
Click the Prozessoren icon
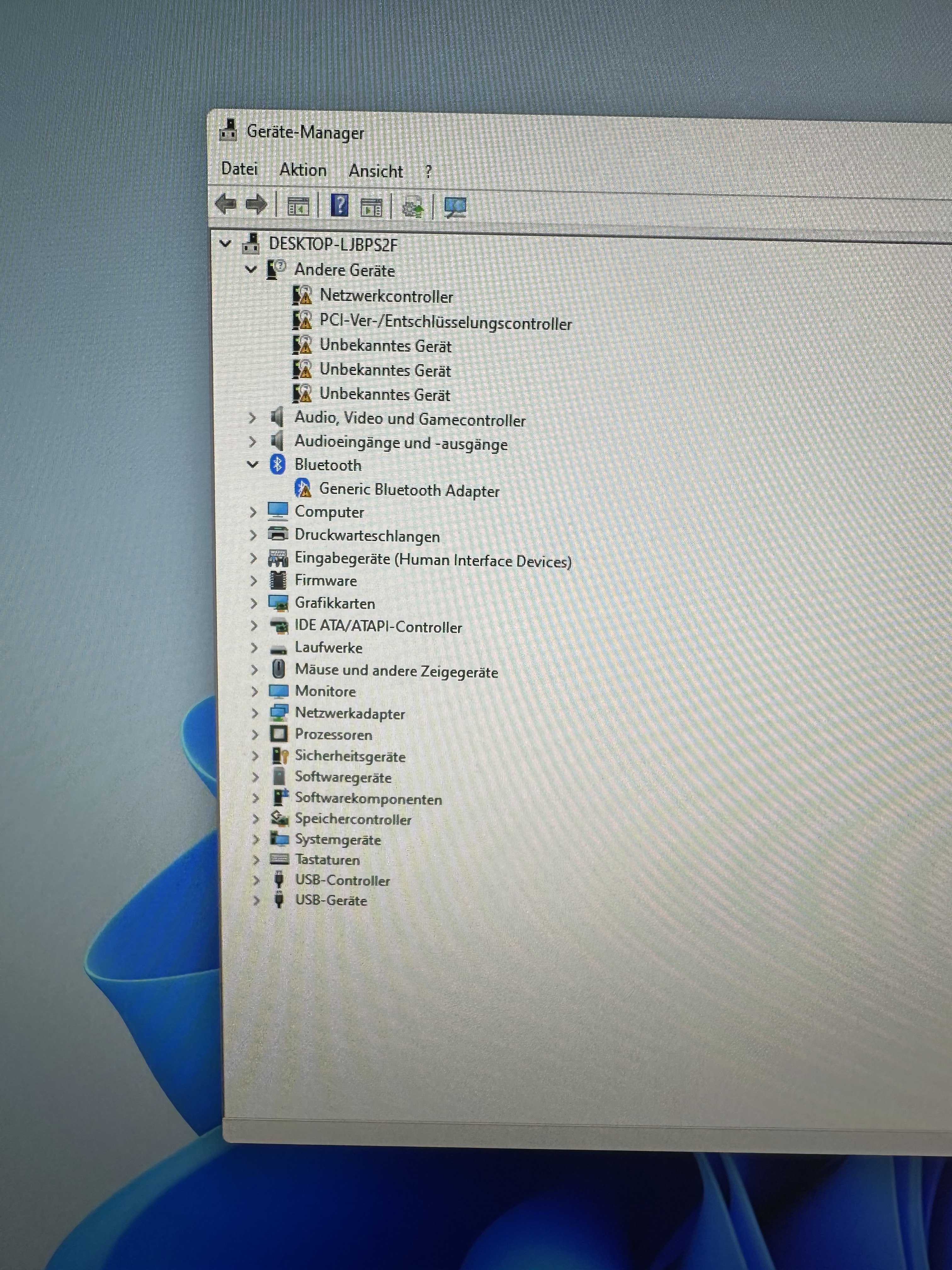[280, 734]
